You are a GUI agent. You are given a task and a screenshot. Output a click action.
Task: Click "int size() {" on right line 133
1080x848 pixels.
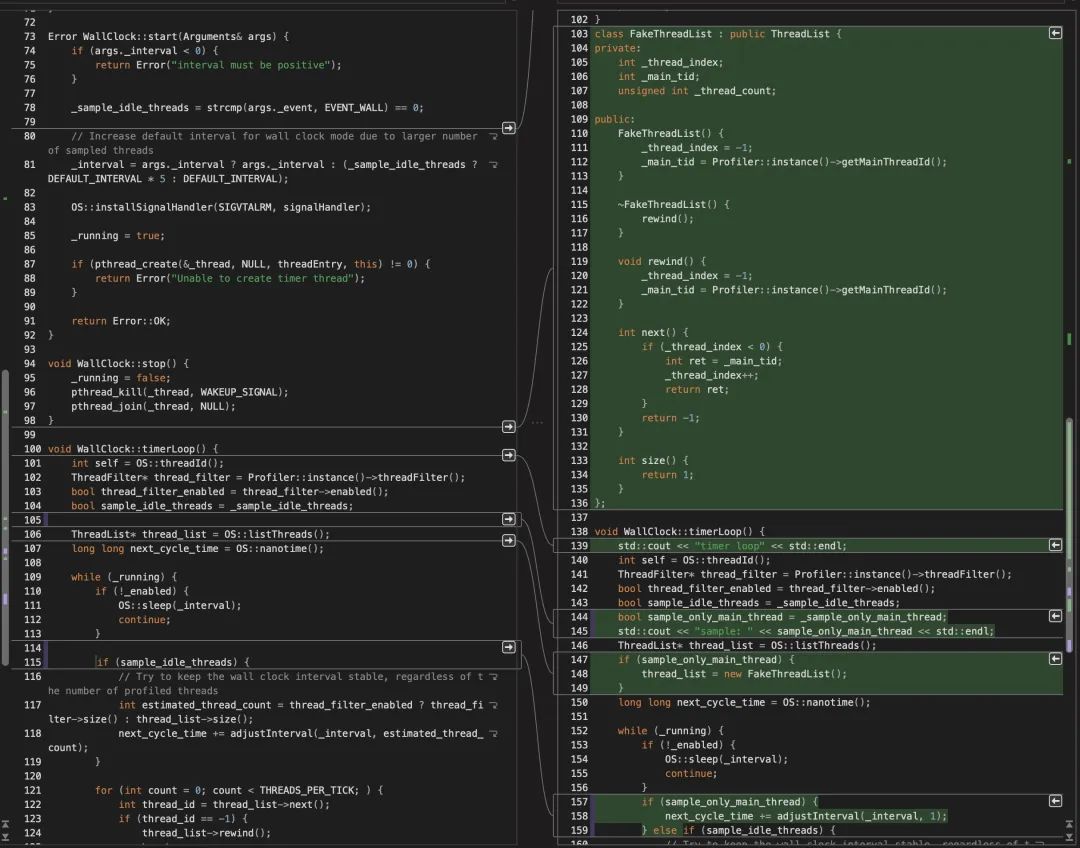(652, 461)
